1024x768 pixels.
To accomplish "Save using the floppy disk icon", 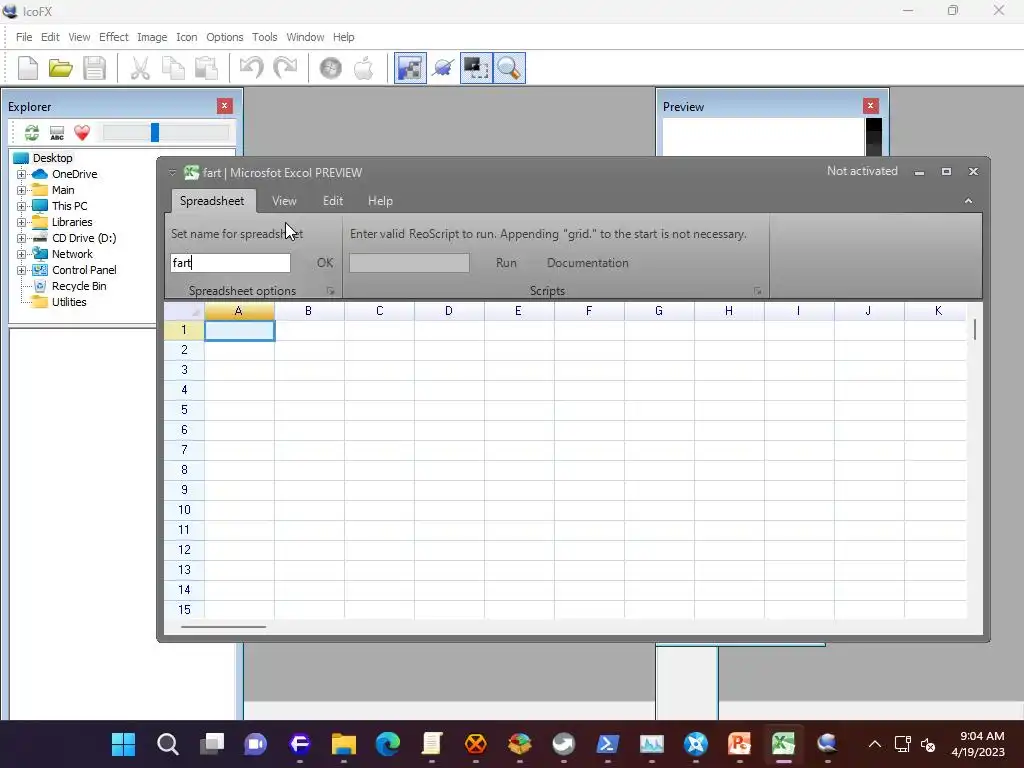I will click(94, 68).
